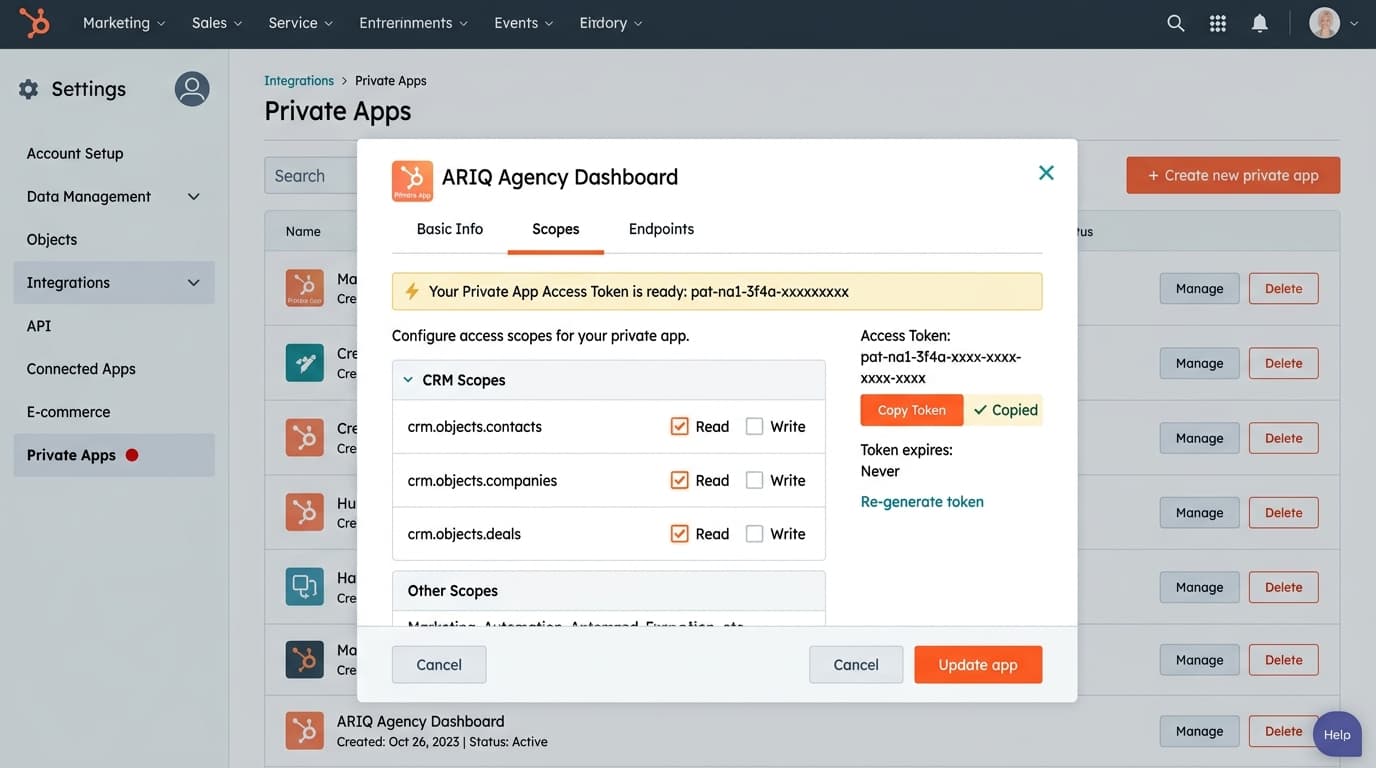Delete the ARIQ Agency Dashboard app
1376x768 pixels.
pyautogui.click(x=1284, y=731)
